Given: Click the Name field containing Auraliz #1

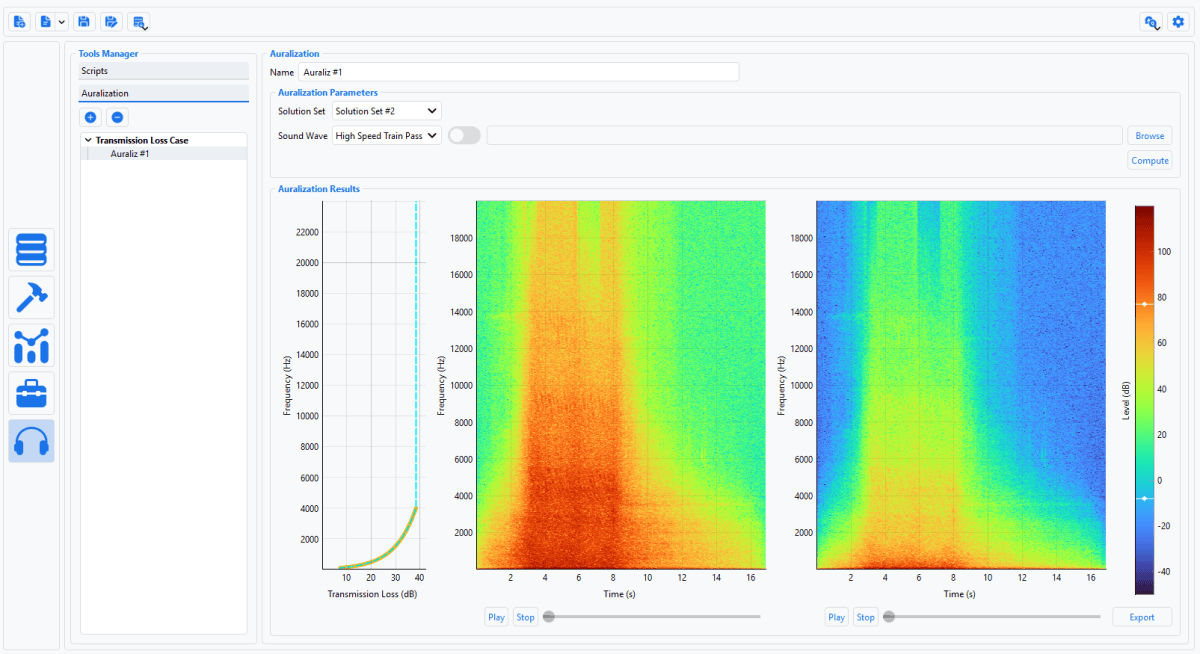Looking at the screenshot, I should coord(518,72).
